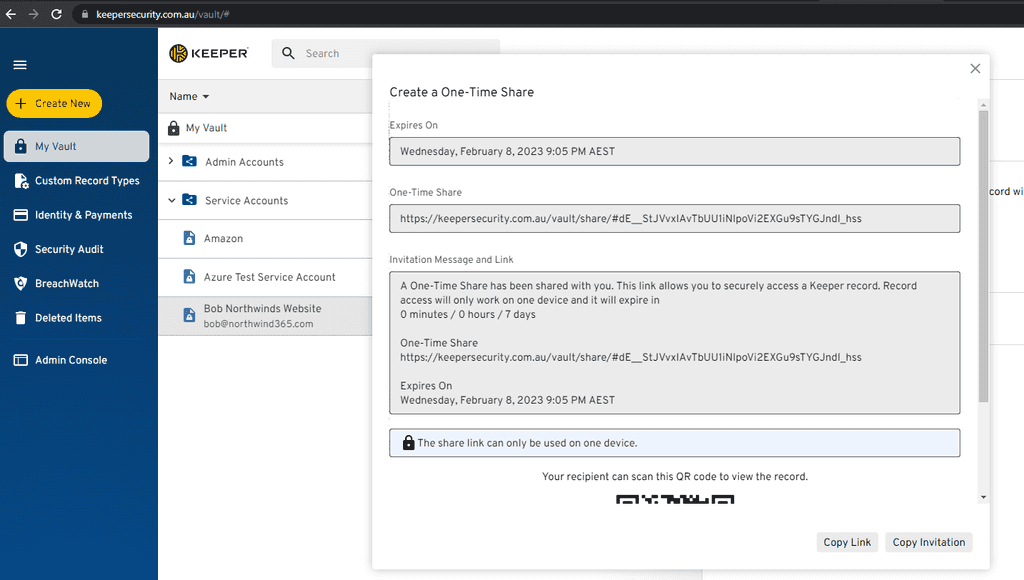Image resolution: width=1024 pixels, height=580 pixels.
Task: Click the yellow Create New button
Action: [54, 103]
